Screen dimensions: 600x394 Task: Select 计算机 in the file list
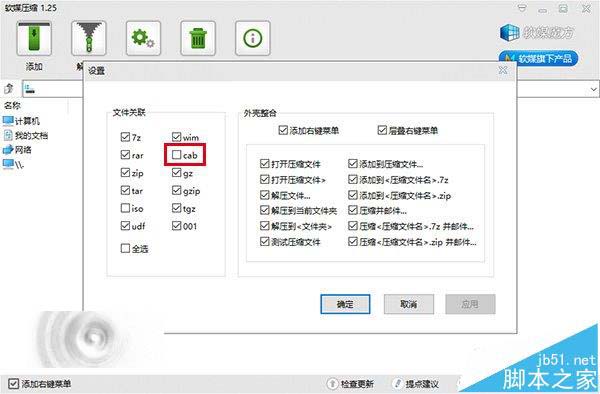(x=21, y=121)
